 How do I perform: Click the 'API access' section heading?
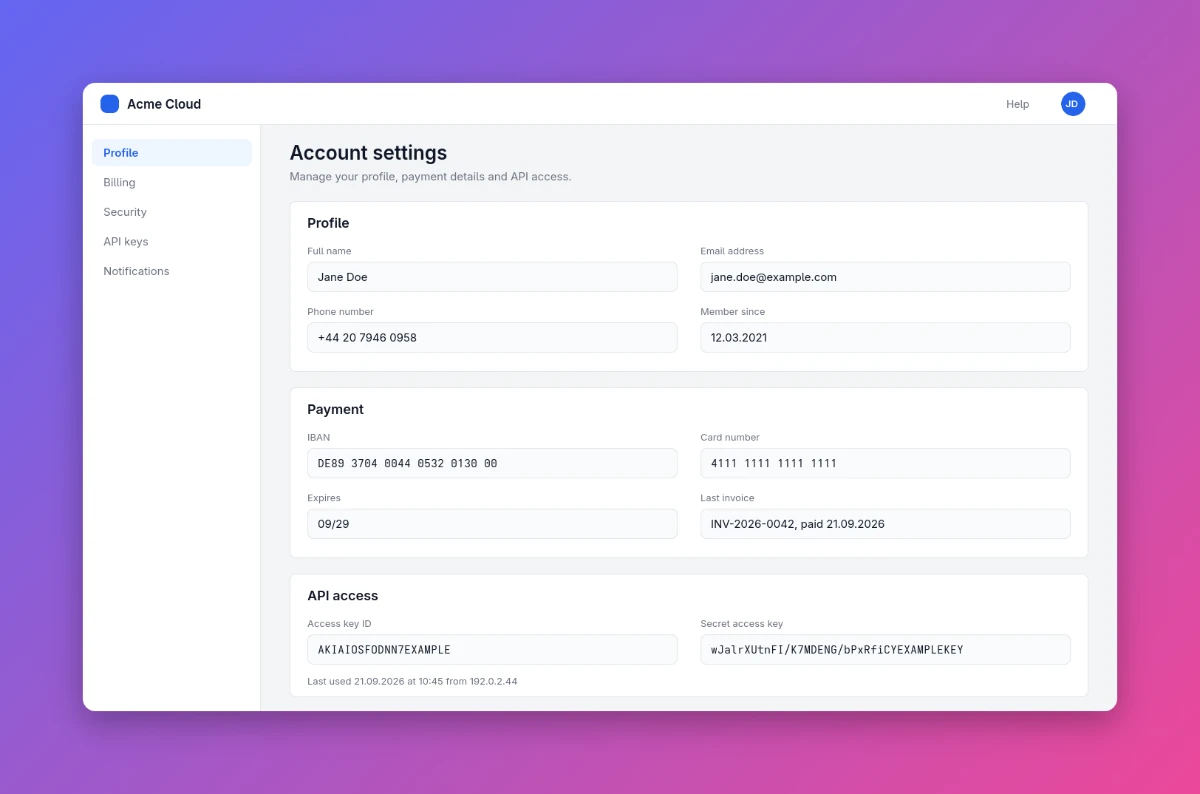342,595
